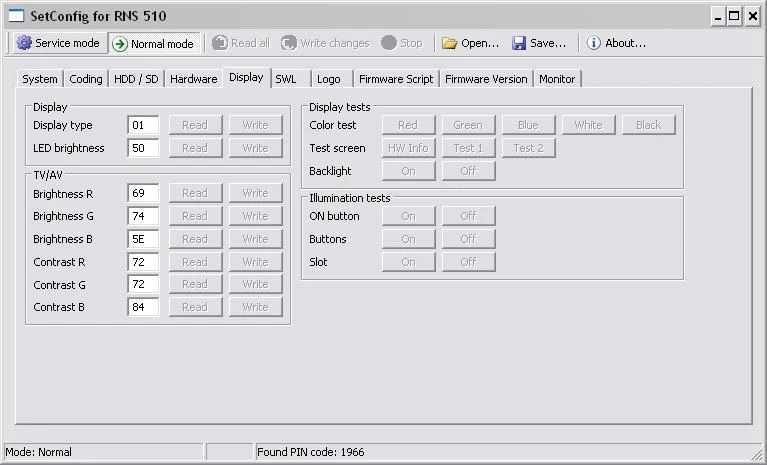Run the Blue color test
767x465 pixels.
(528, 125)
